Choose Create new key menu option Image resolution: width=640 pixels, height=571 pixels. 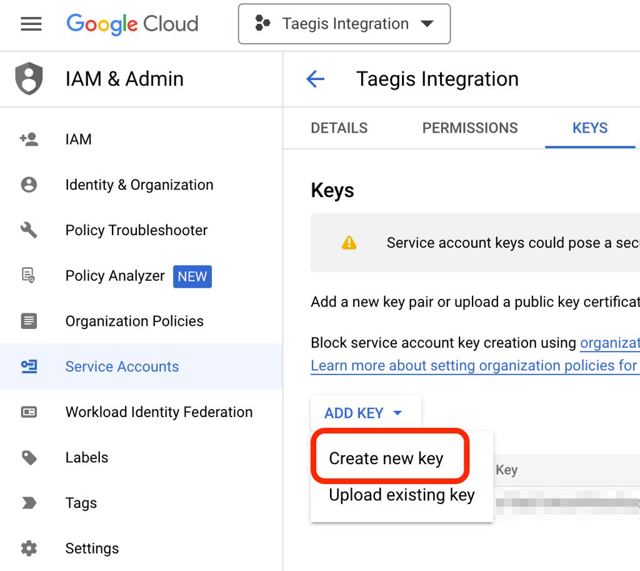pyautogui.click(x=386, y=458)
